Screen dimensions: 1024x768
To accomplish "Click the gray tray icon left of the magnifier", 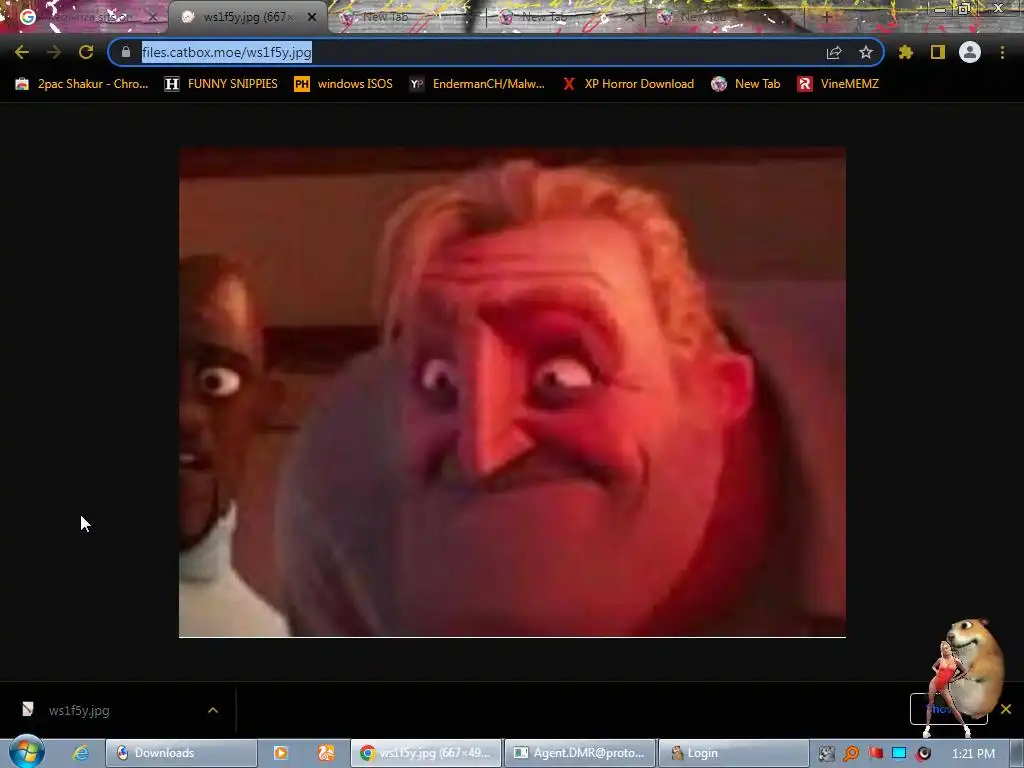I will point(827,754).
